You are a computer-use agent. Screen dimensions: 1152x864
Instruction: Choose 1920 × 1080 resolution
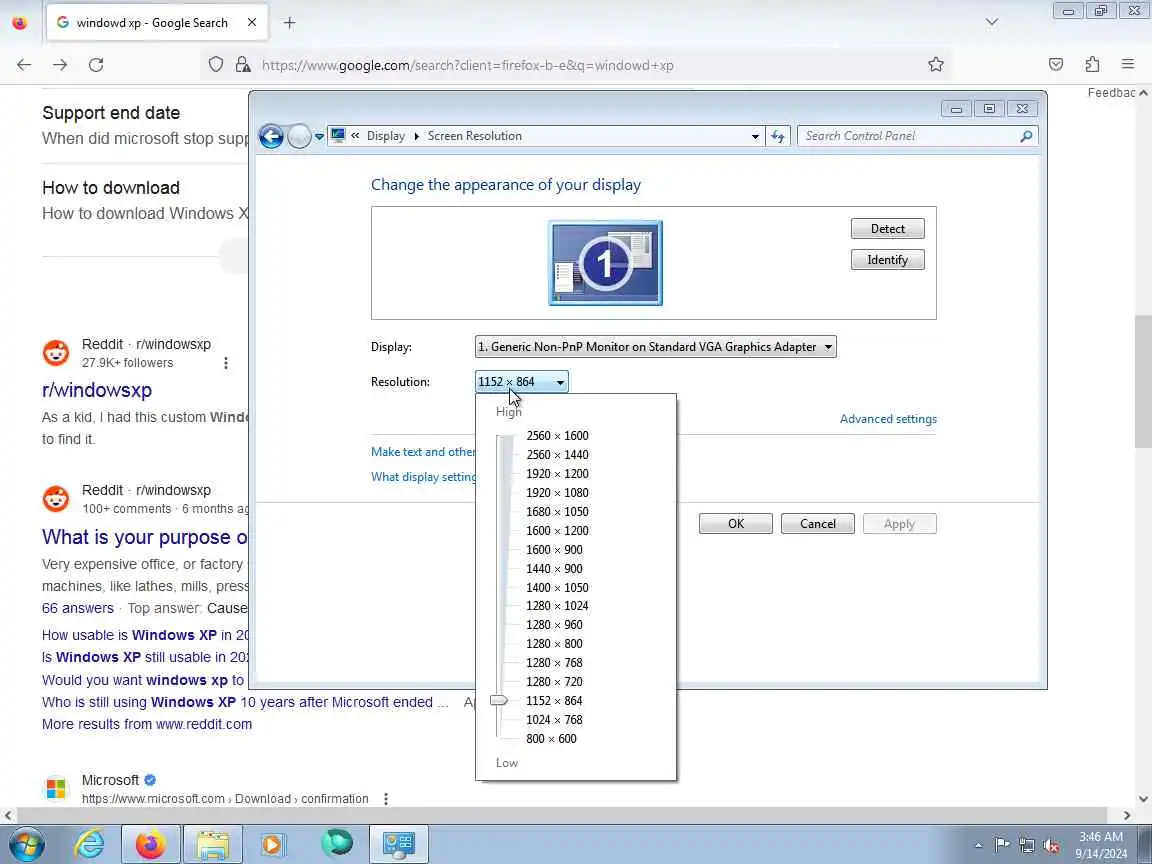click(558, 493)
